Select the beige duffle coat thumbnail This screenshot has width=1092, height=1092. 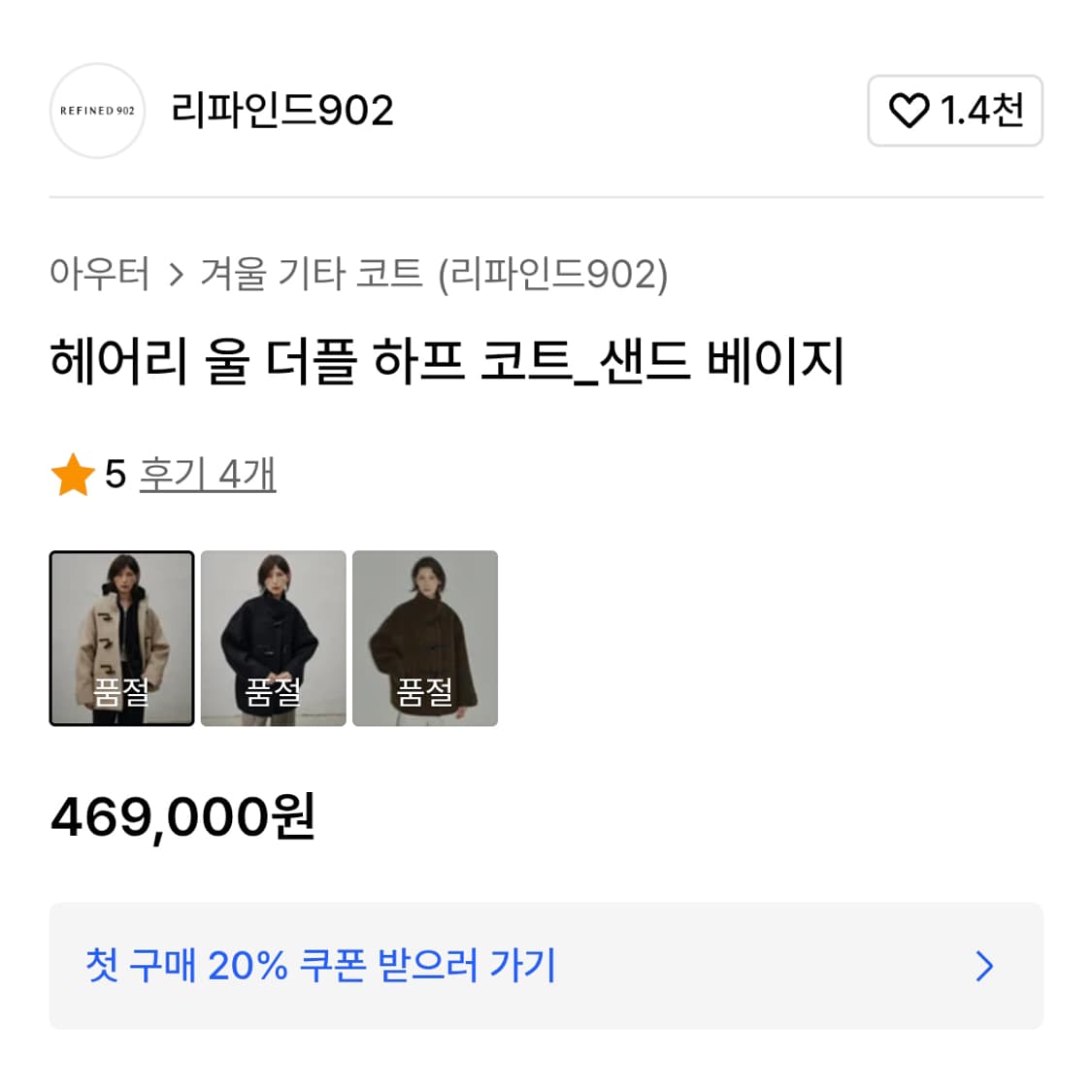(121, 637)
